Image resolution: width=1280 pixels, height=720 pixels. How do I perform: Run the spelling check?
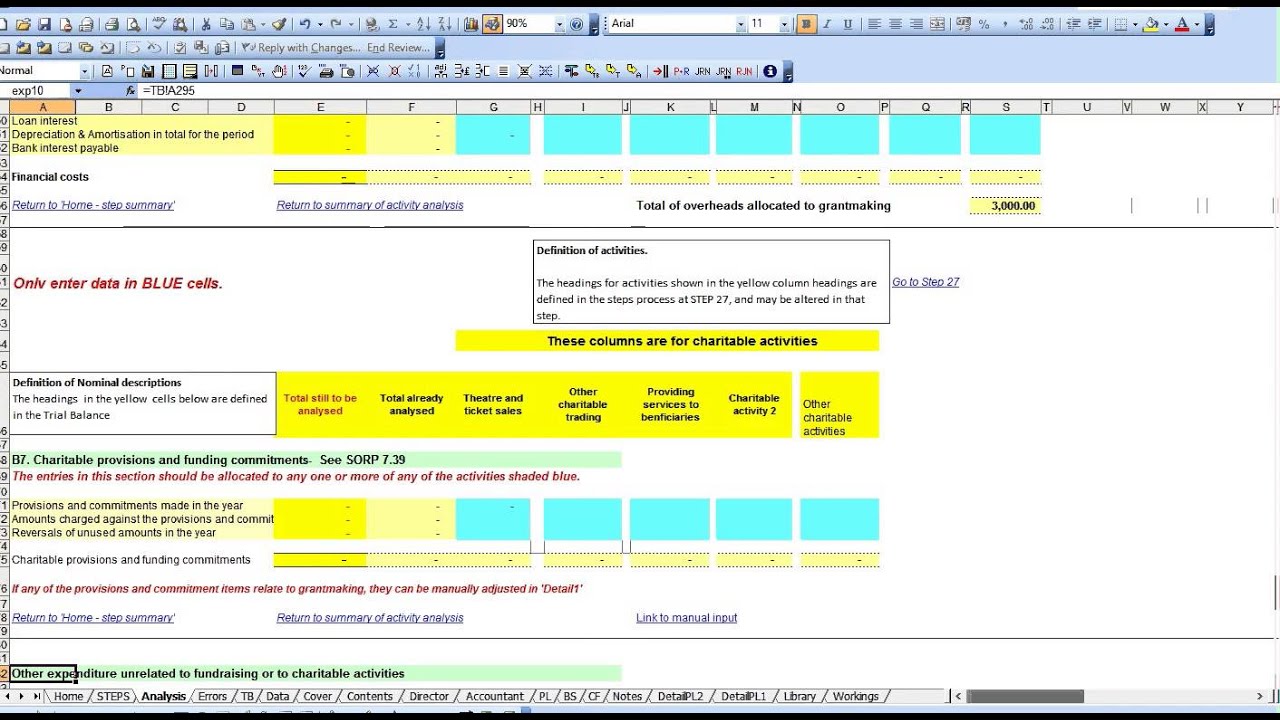coord(158,24)
